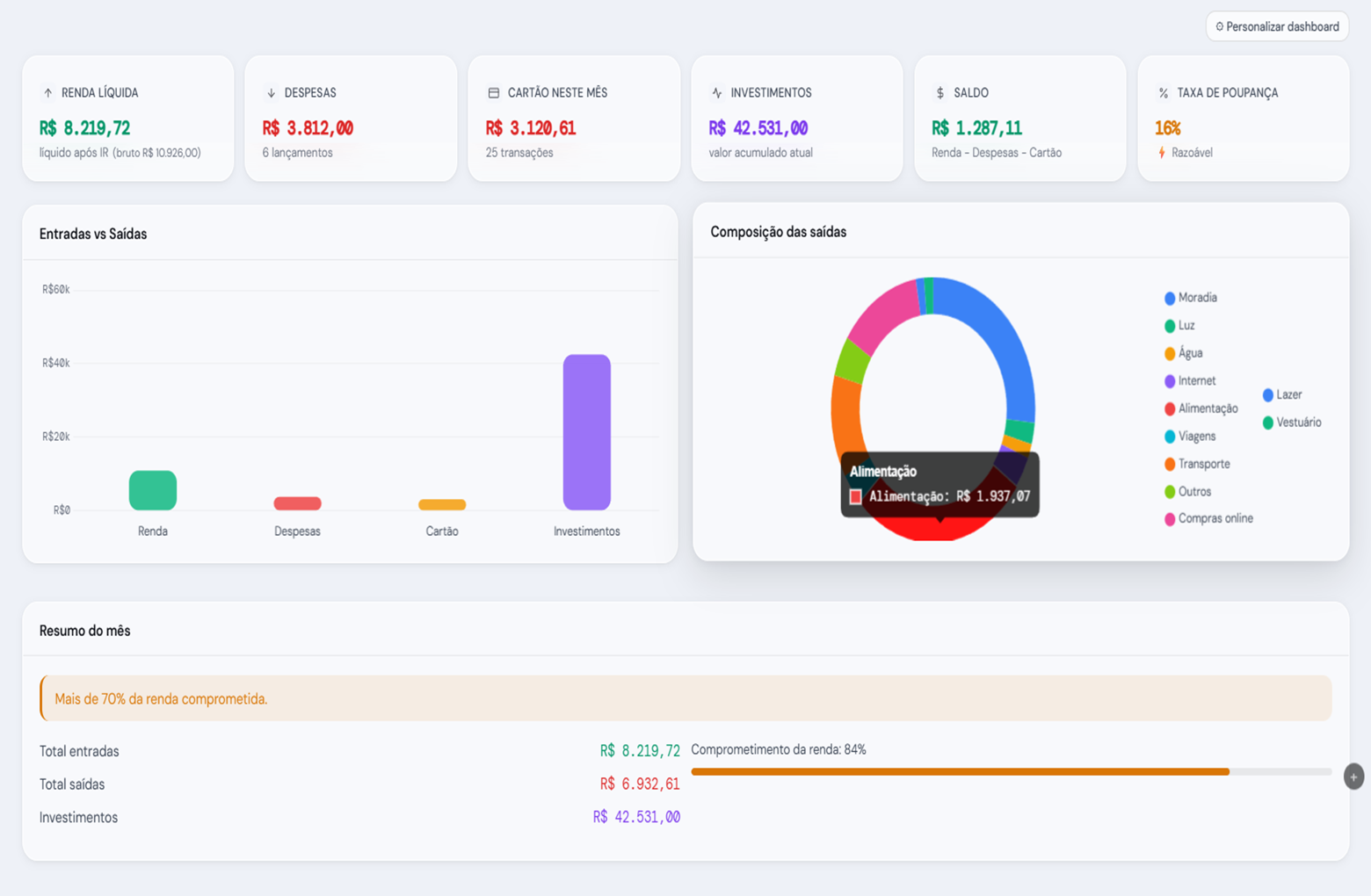The image size is (1371, 896).
Task: Toggle the Moradia legend item
Action: 1191,298
